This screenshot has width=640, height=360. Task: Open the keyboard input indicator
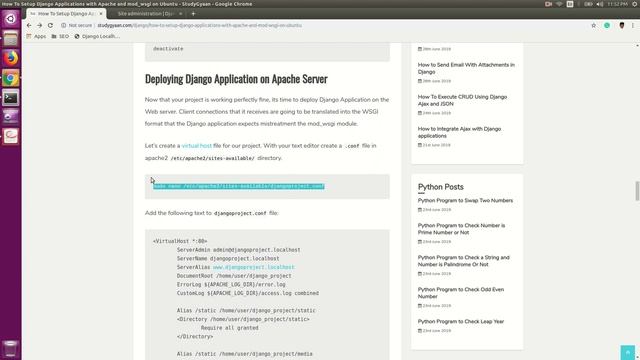click(x=570, y=4)
